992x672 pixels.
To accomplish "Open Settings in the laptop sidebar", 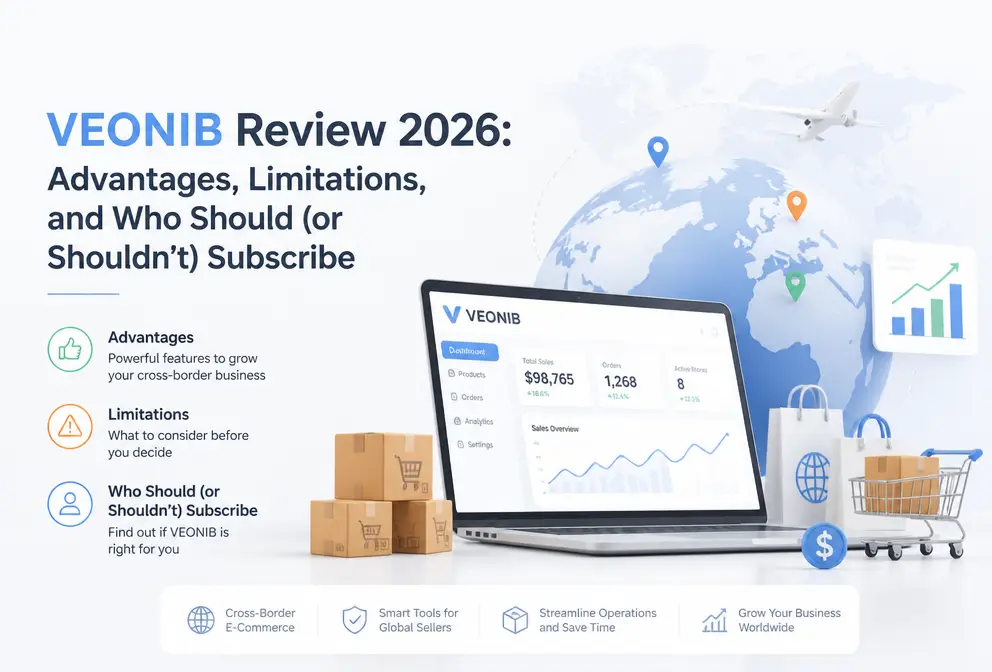I will pos(475,444).
